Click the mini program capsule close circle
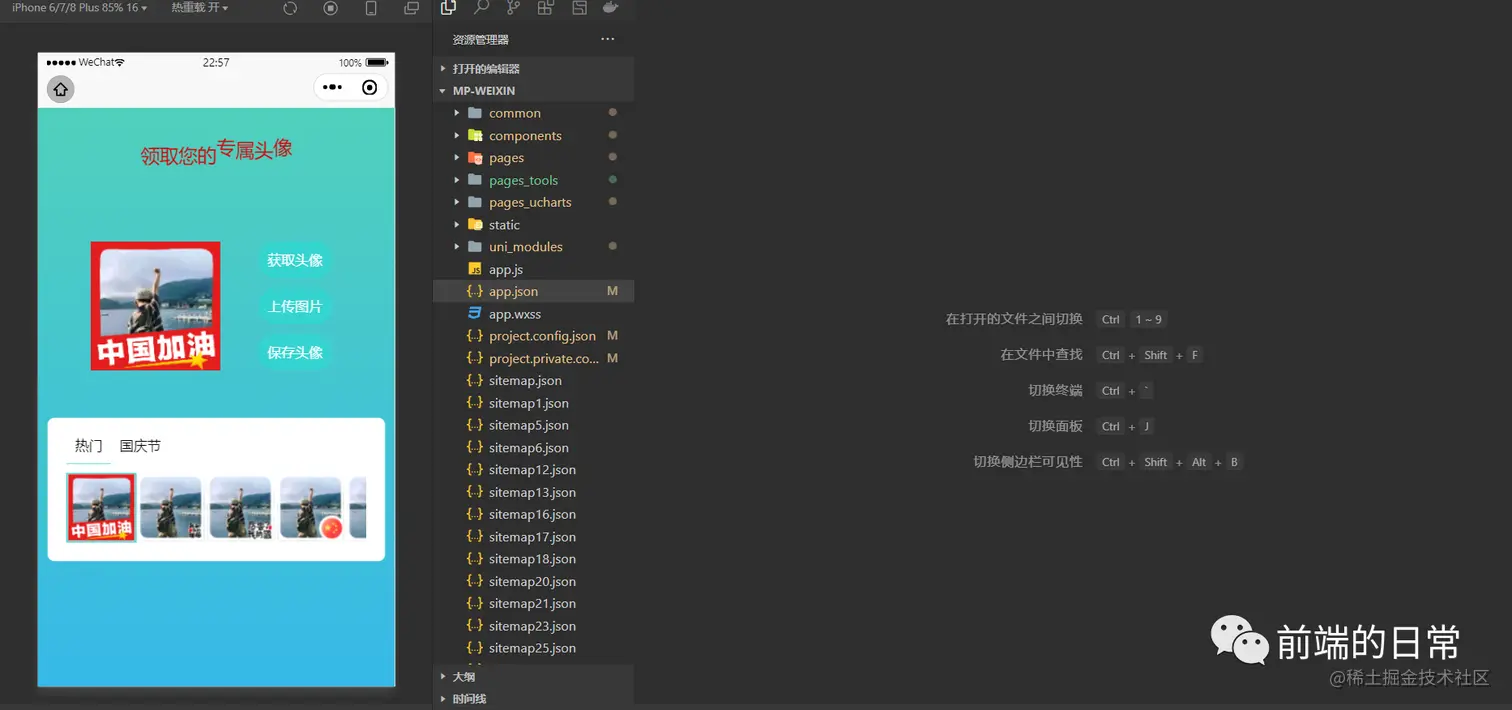Image resolution: width=1512 pixels, height=710 pixels. click(x=370, y=88)
